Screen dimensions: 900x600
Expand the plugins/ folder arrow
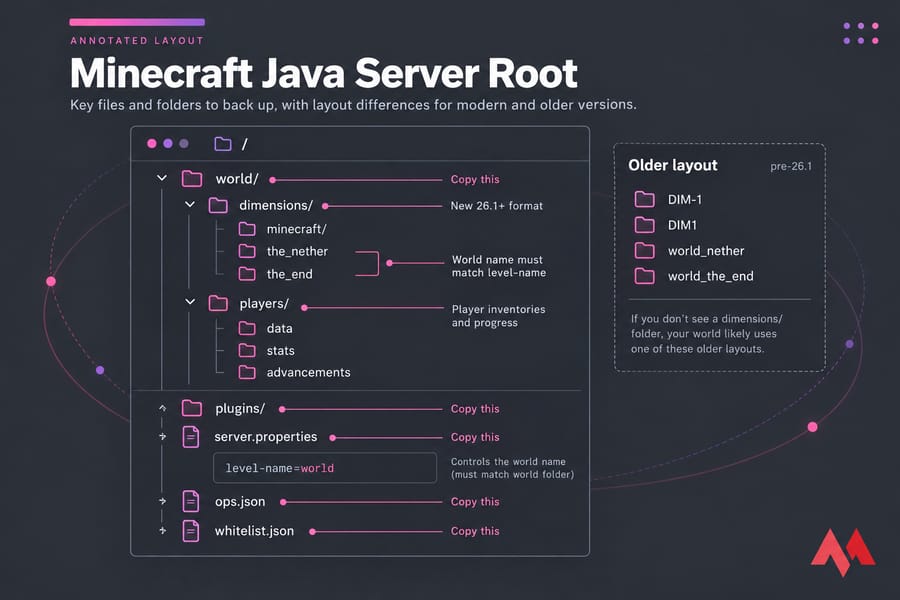point(162,408)
